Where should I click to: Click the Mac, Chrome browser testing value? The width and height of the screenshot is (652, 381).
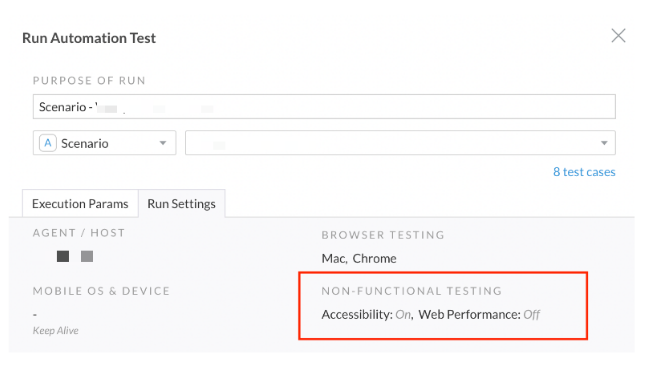coord(359,259)
